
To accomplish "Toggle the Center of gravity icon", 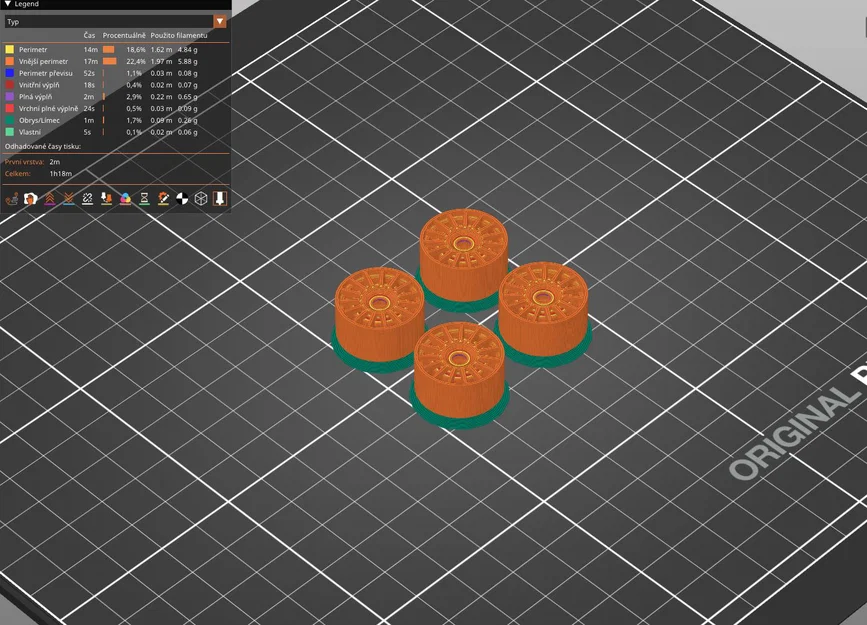I will (x=182, y=198).
